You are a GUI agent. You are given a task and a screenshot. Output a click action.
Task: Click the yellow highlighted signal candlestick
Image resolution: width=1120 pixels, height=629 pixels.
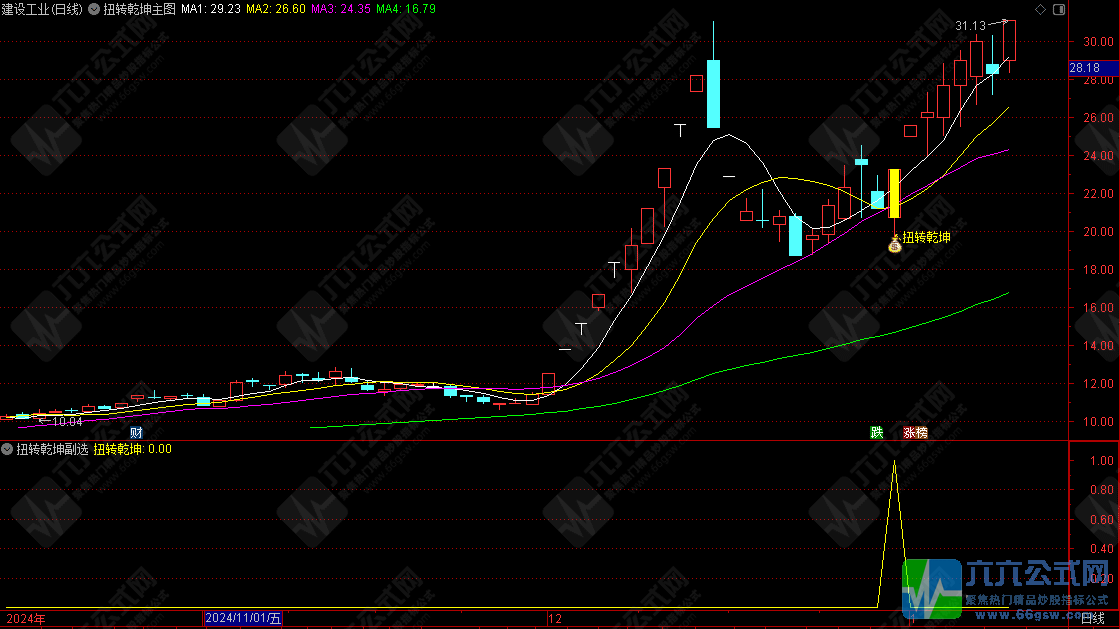894,193
